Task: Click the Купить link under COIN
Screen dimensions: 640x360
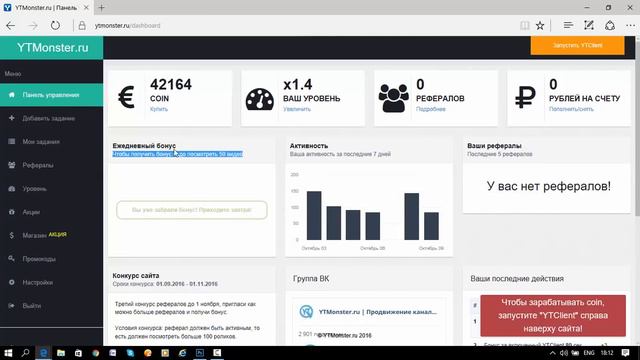Action: point(159,109)
